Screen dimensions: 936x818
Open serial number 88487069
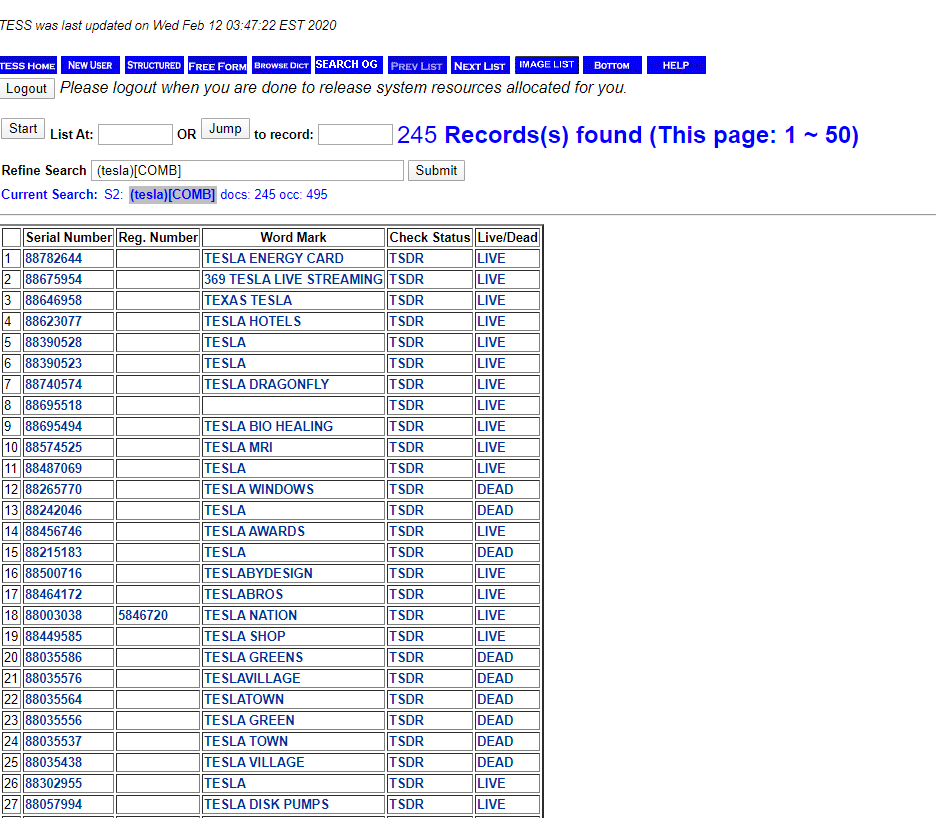tap(54, 468)
